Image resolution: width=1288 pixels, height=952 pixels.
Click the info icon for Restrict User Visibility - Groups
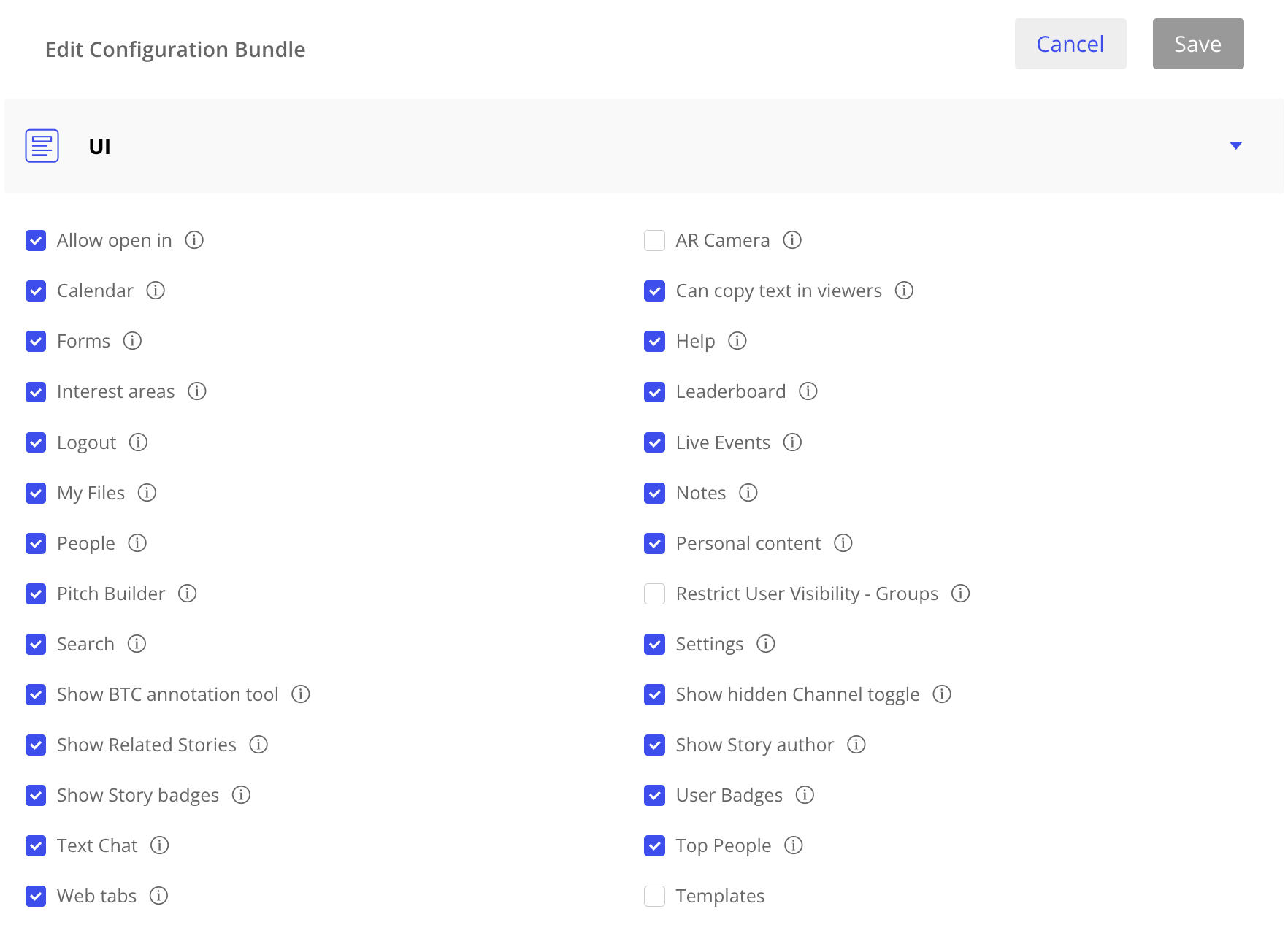click(x=962, y=594)
